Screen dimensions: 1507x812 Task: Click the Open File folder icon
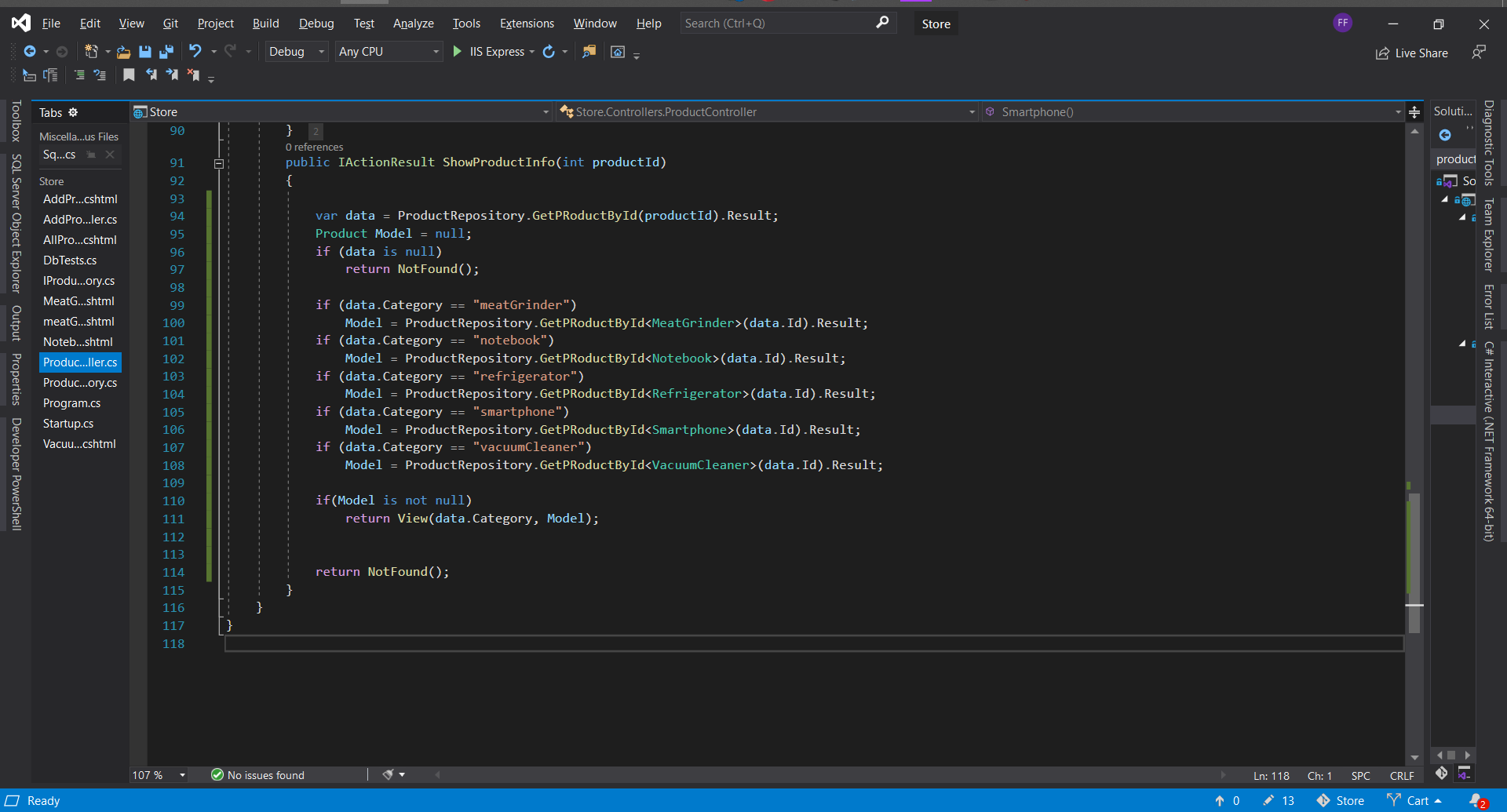tap(123, 52)
